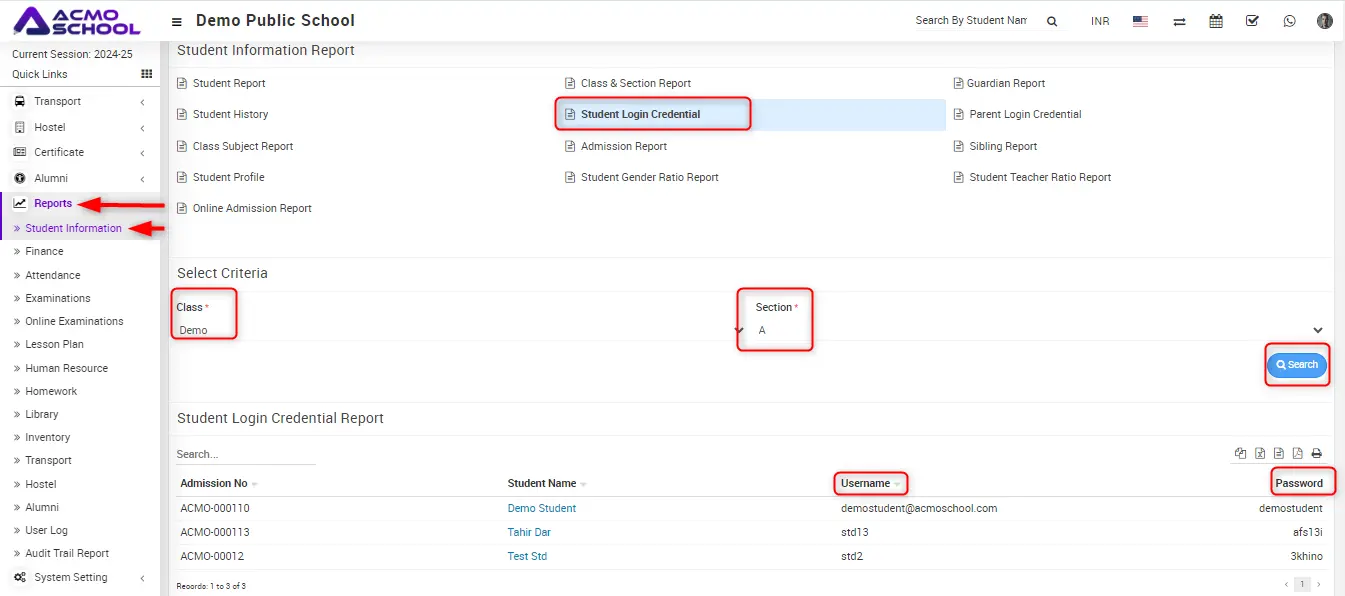Screen dimensions: 1345x596
Task: Open Finance under Reports sidebar
Action: pos(44,251)
